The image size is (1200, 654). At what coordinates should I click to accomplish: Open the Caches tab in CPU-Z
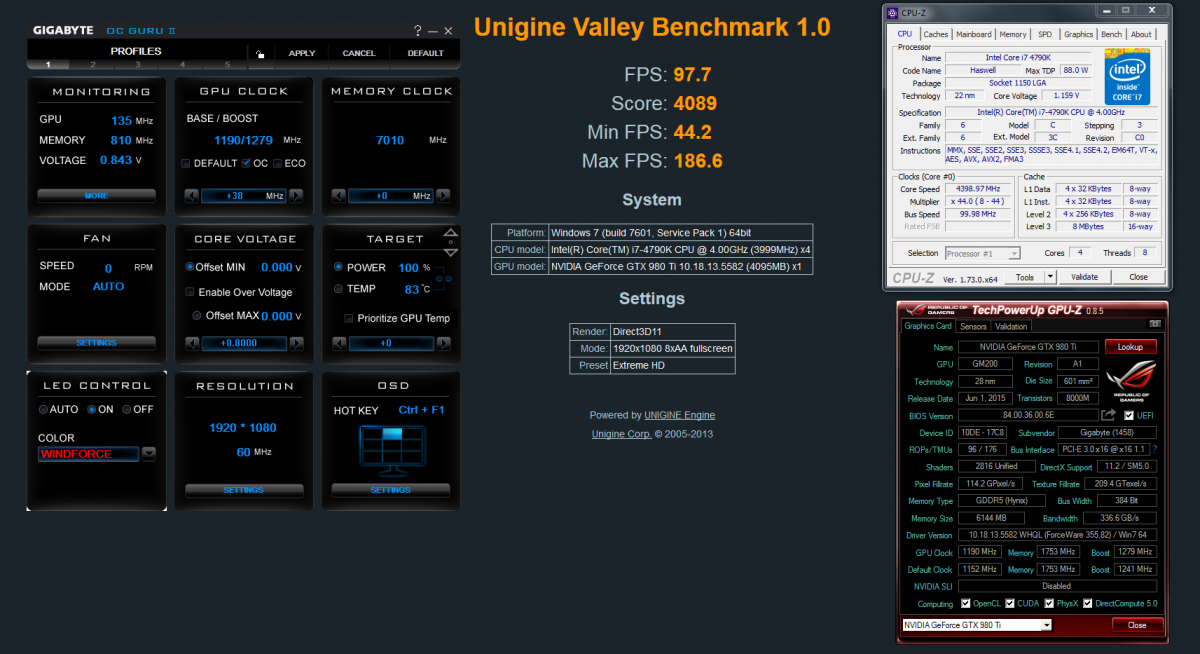tap(936, 34)
